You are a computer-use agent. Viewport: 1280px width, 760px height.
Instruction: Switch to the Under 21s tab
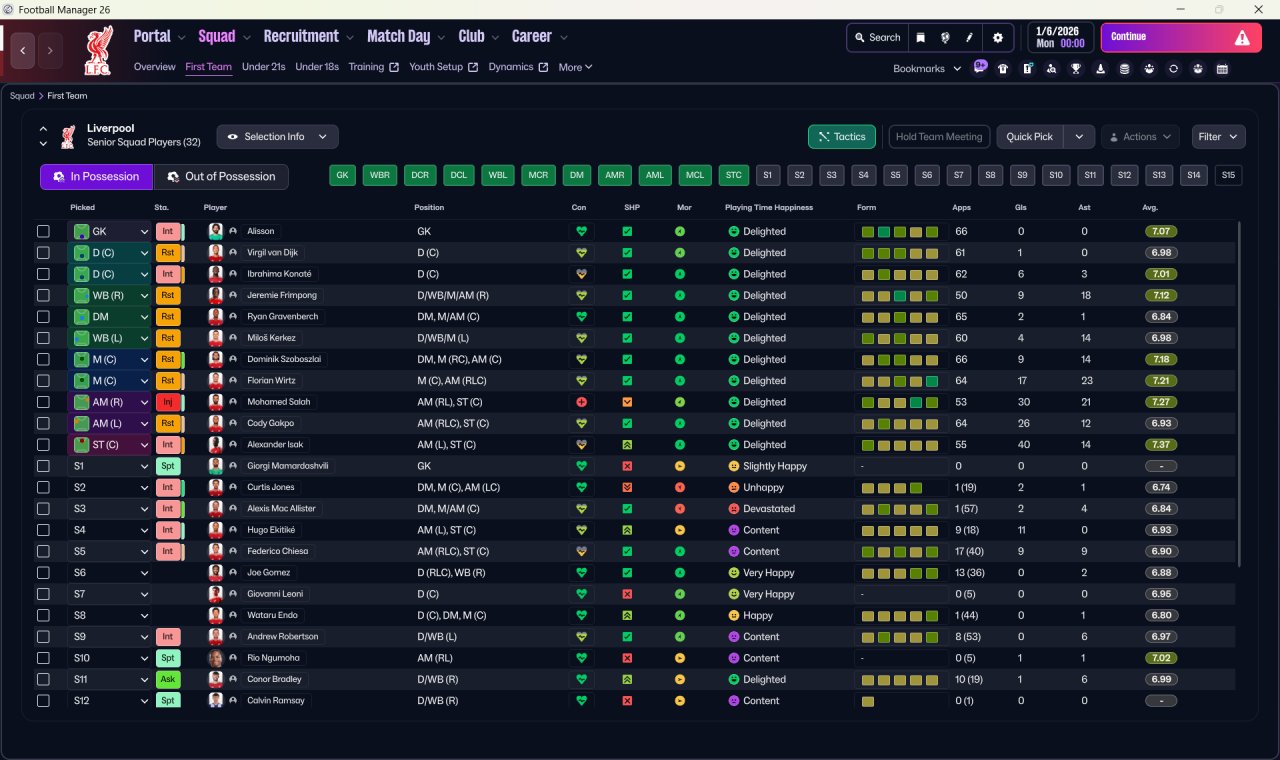point(264,67)
